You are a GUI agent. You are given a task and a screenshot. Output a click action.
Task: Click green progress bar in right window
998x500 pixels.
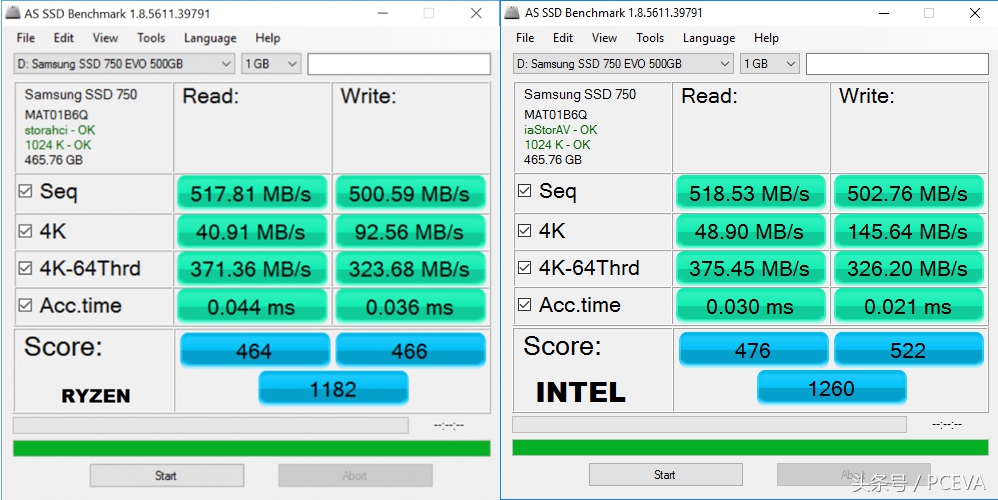coord(750,447)
